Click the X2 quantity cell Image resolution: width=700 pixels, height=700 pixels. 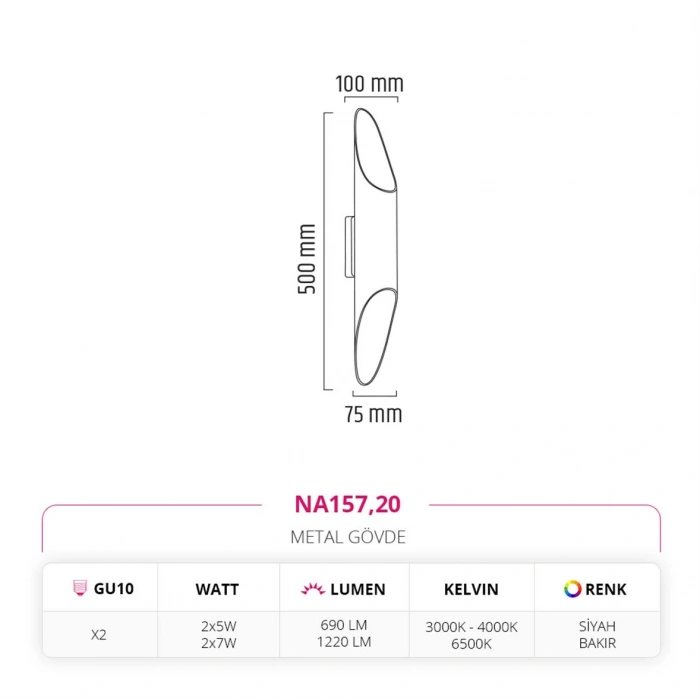98,634
